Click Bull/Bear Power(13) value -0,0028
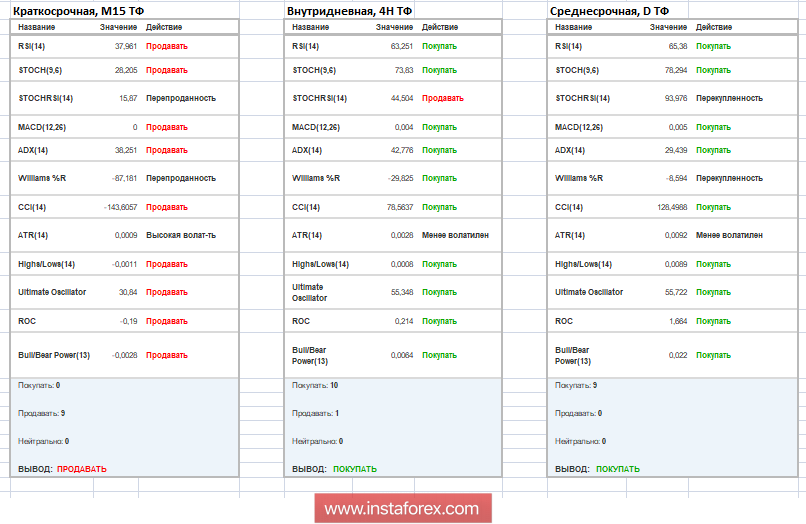Screen dimensions: 806x524 [124, 355]
